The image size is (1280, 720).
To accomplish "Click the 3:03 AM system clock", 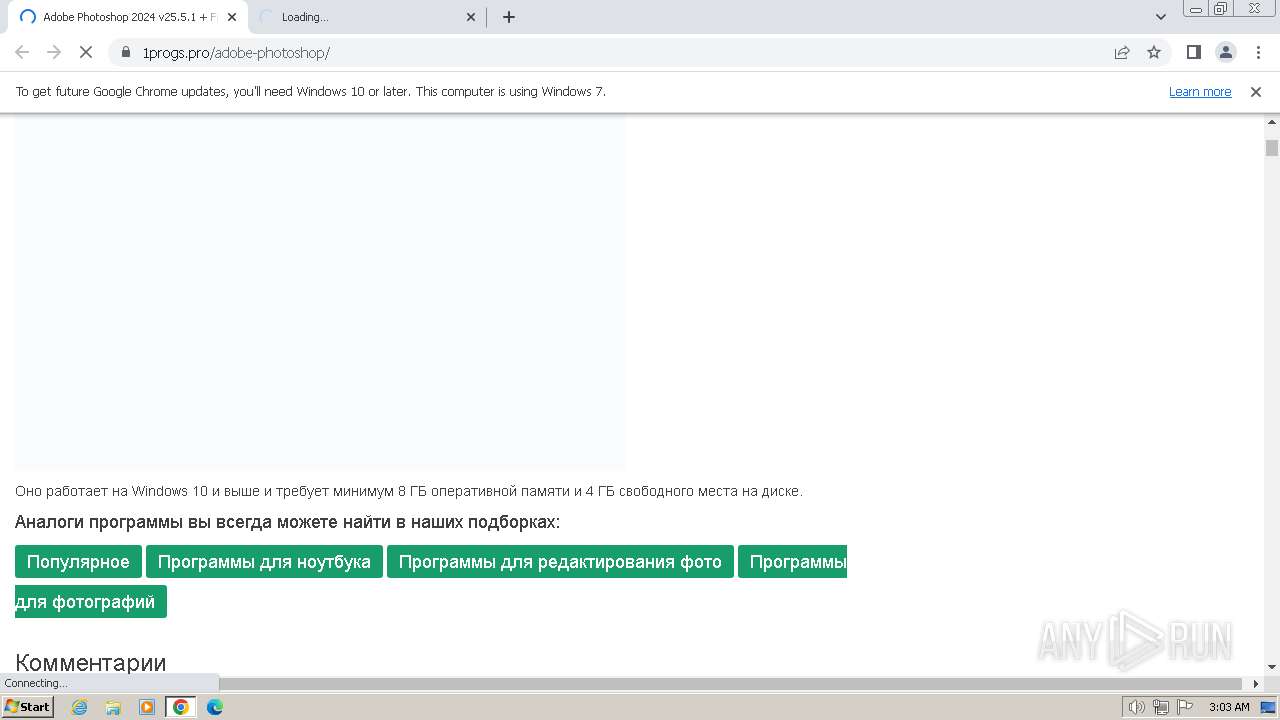I will click(x=1229, y=707).
